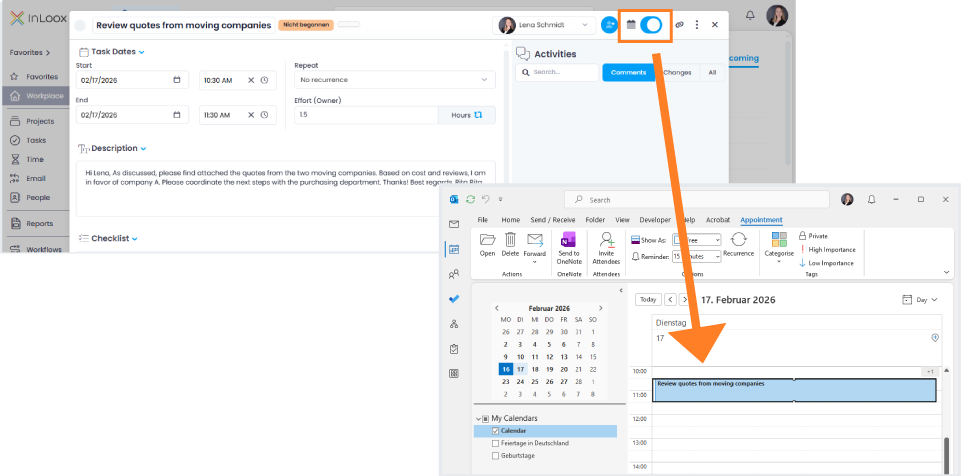Click the recalculate effort icon next to Hours
The height and width of the screenshot is (476, 961).
[478, 115]
